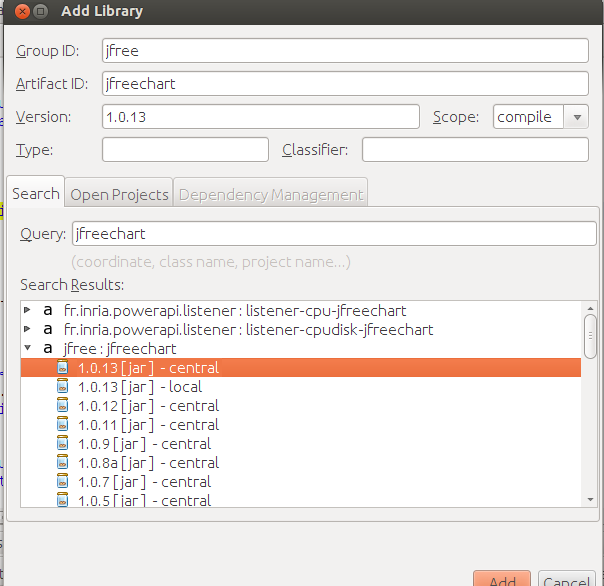Click the Cancel button
The width and height of the screenshot is (604, 586).
point(567,579)
